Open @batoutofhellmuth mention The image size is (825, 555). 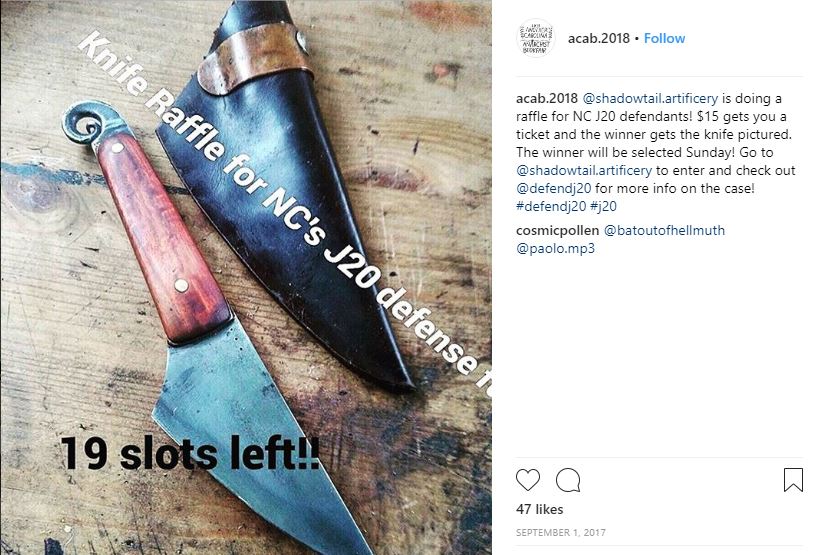[664, 230]
